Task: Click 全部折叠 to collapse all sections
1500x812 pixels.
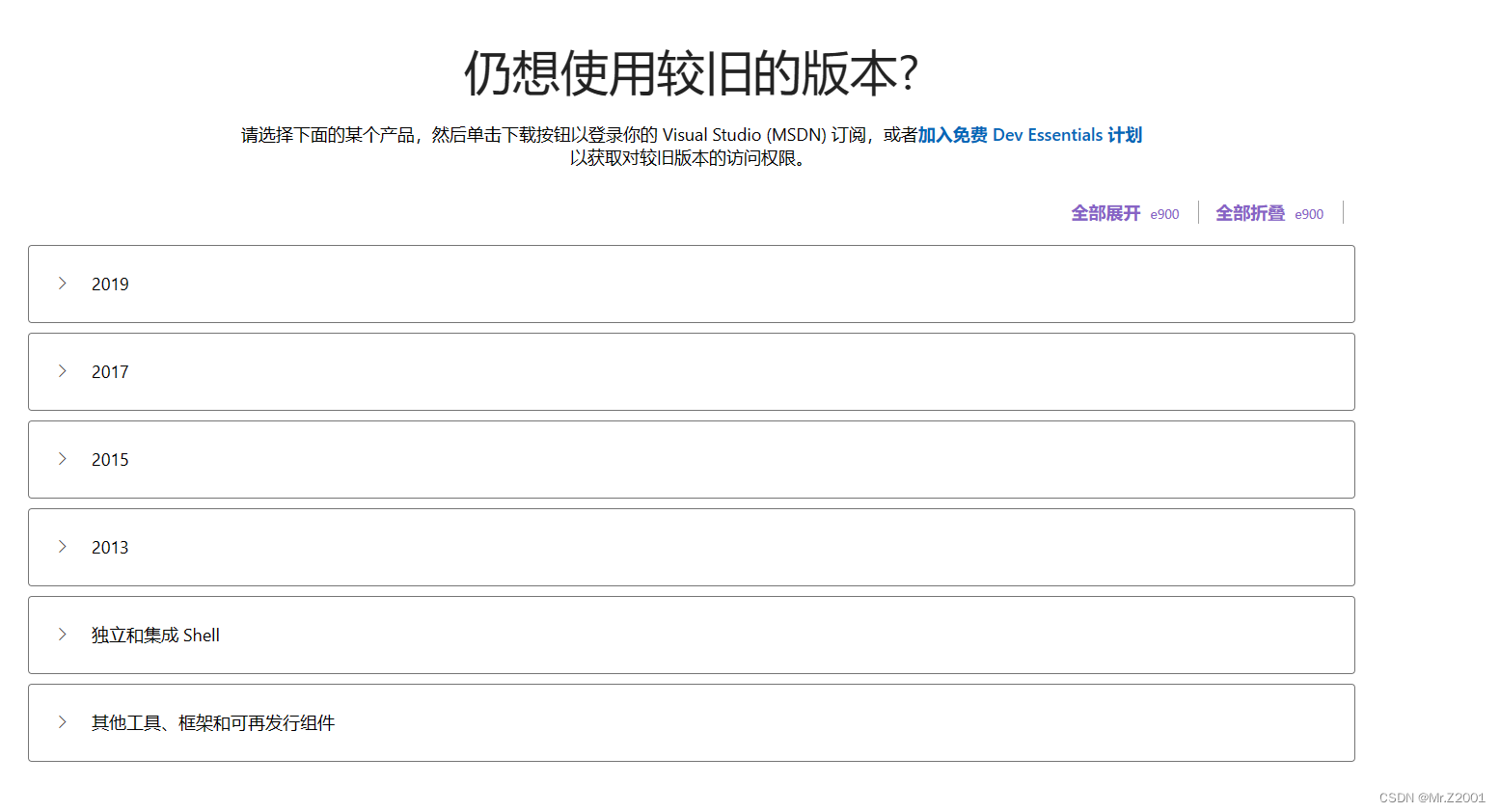Action: pyautogui.click(x=1250, y=213)
